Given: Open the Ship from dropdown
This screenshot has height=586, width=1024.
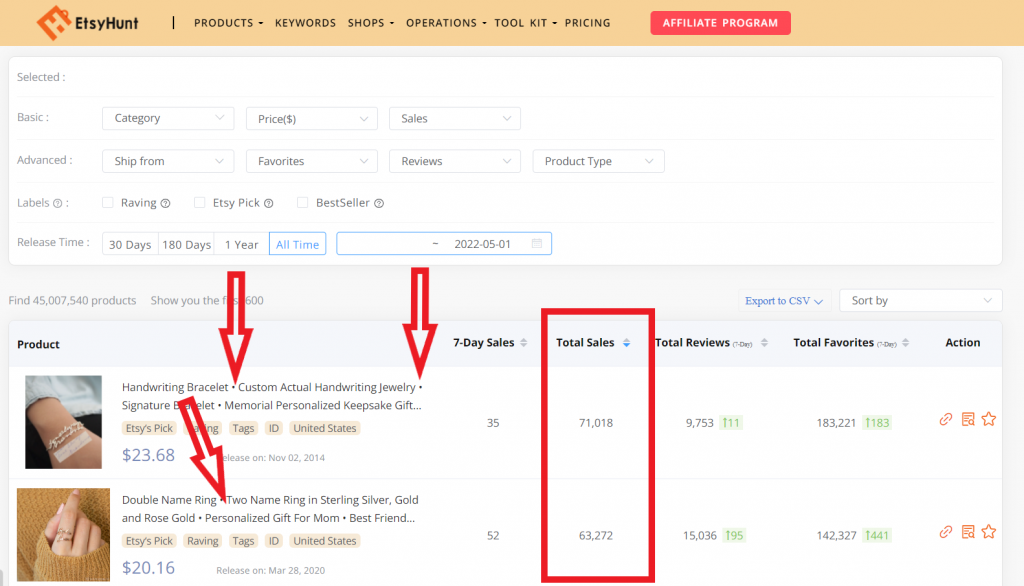Looking at the screenshot, I should coord(168,161).
